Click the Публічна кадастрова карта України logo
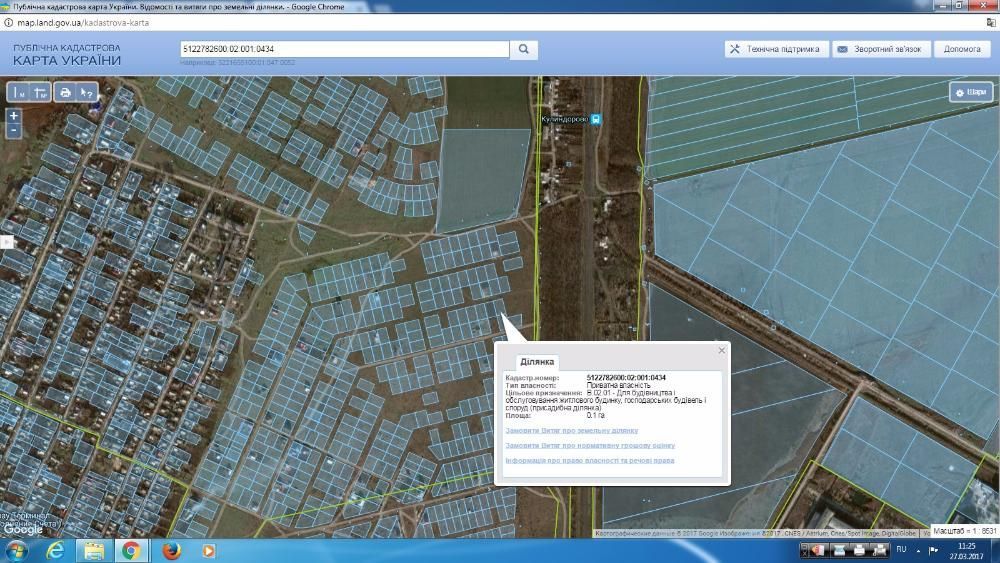This screenshot has height=563, width=1000. 66,55
